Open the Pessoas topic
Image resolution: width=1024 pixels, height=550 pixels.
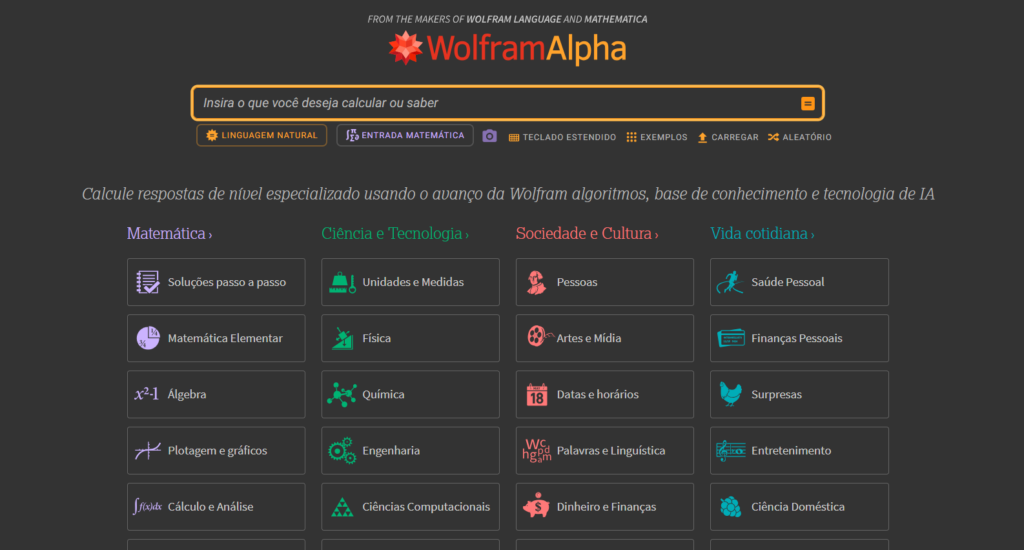tap(605, 282)
